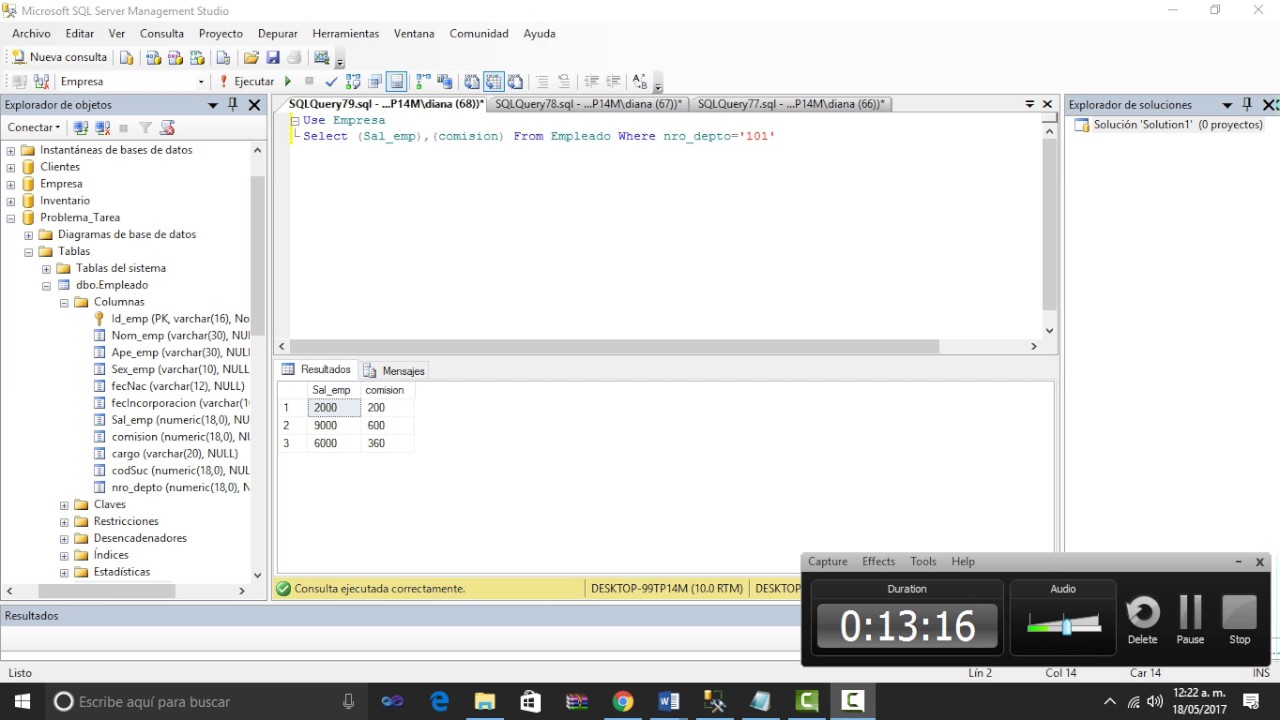Open the Consulta menu
1280x720 pixels.
point(162,33)
